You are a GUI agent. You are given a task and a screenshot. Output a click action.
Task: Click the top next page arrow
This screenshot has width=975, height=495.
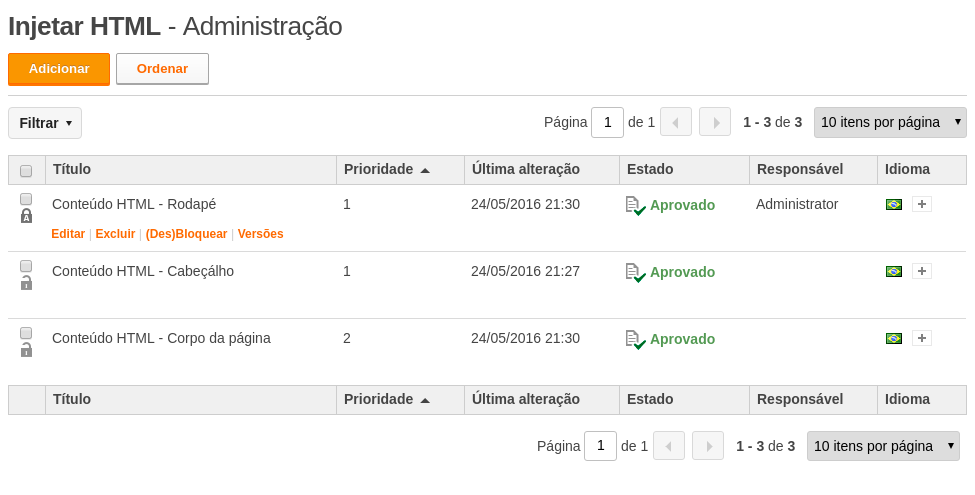pos(714,122)
